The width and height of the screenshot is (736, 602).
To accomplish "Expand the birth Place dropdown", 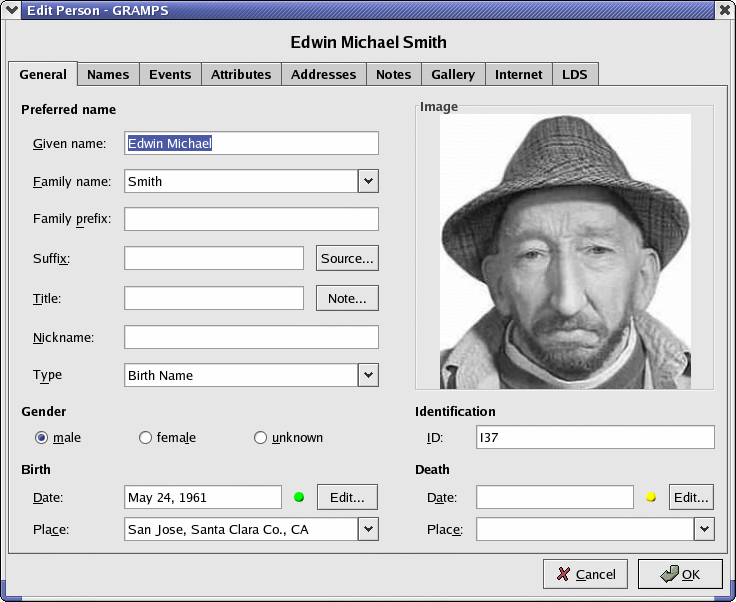I will click(368, 529).
